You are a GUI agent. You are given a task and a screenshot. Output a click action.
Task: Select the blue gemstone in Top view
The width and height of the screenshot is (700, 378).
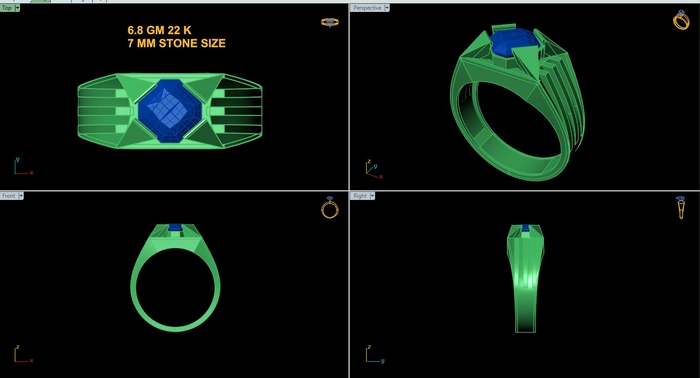coord(170,111)
